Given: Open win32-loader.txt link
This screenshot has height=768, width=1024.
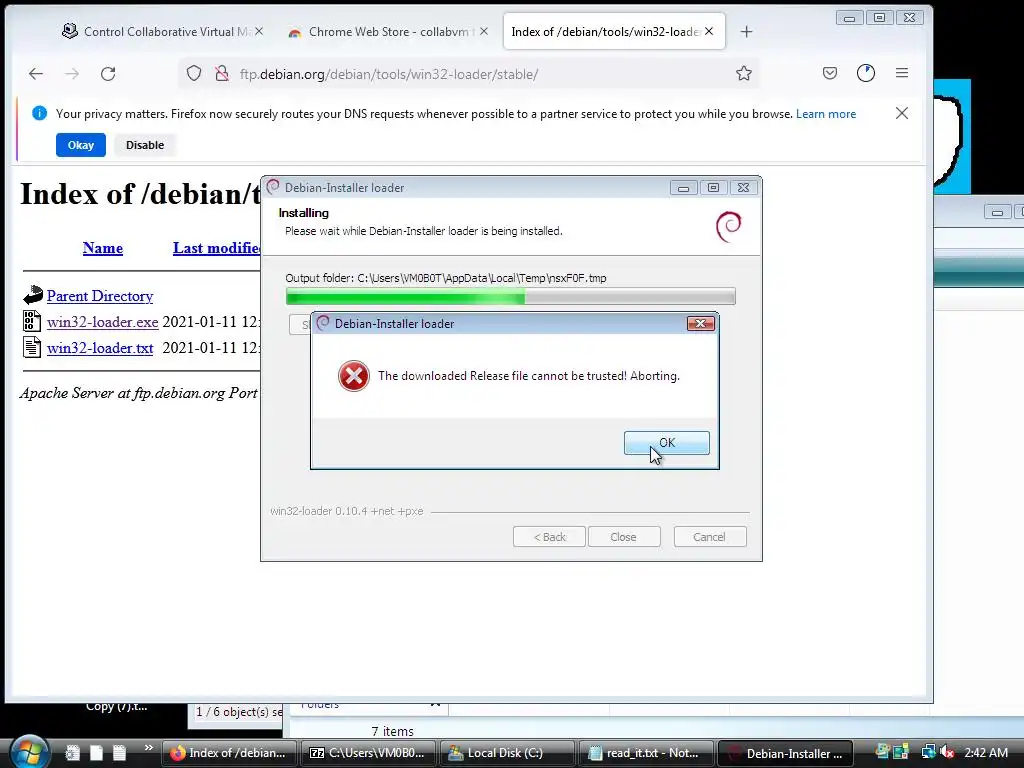Looking at the screenshot, I should pos(100,348).
